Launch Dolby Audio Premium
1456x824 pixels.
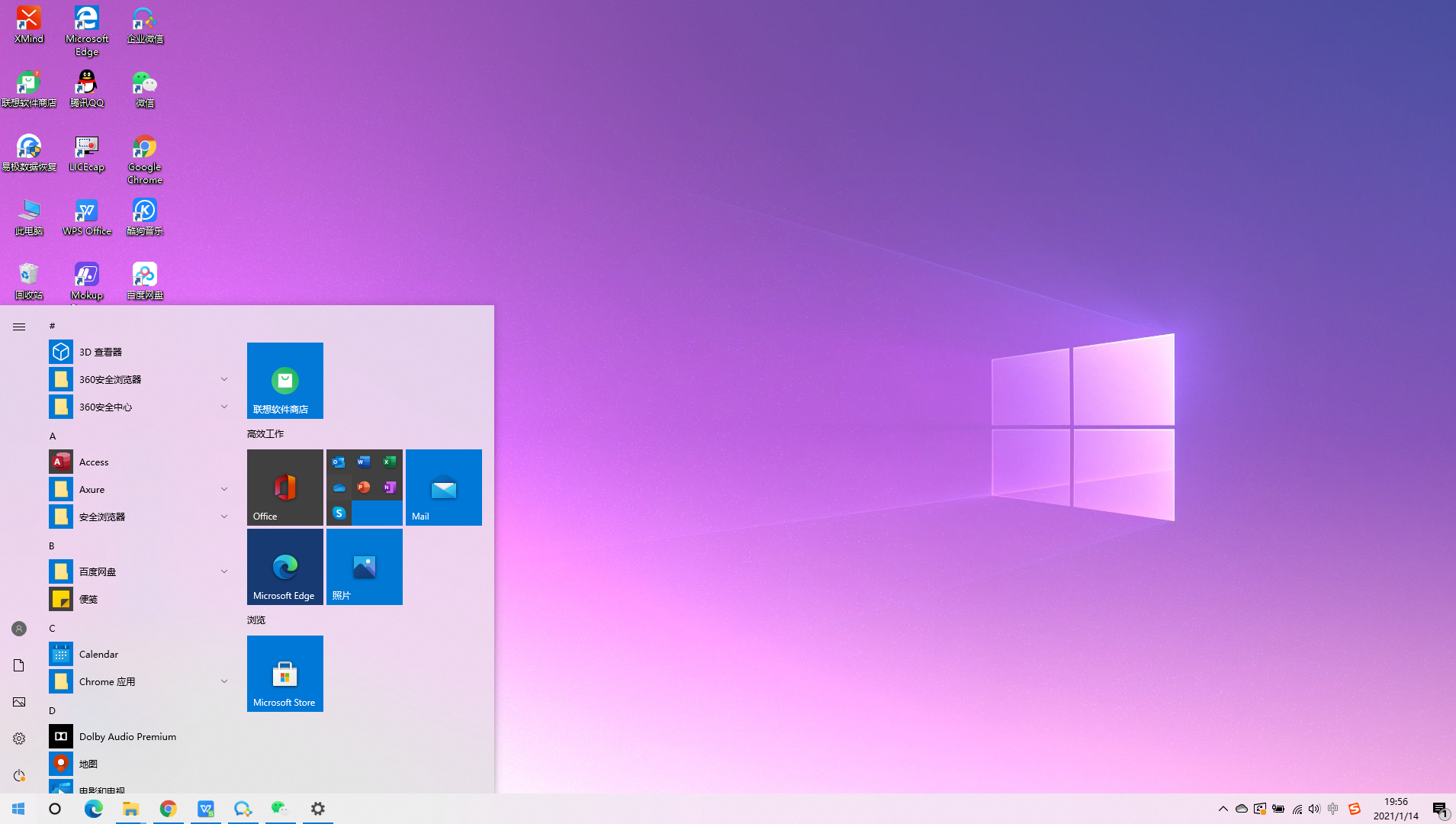140,736
